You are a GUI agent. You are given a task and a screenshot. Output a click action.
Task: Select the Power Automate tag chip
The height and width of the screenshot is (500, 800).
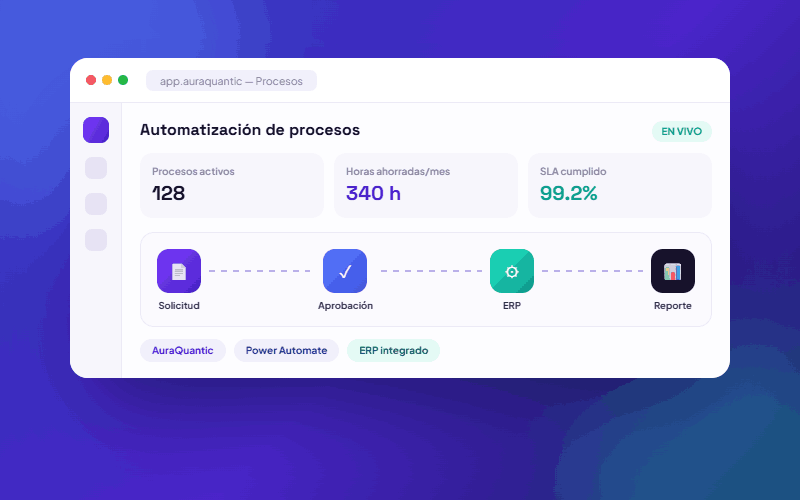point(286,351)
